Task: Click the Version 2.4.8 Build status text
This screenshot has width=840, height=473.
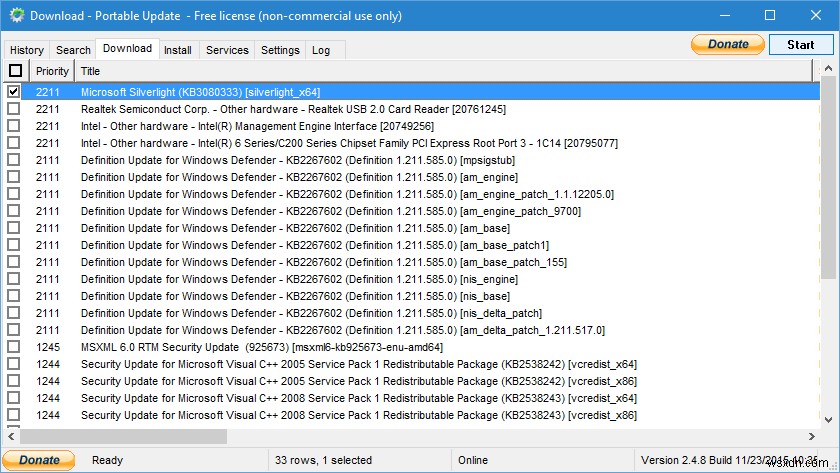Action: pyautogui.click(x=729, y=460)
